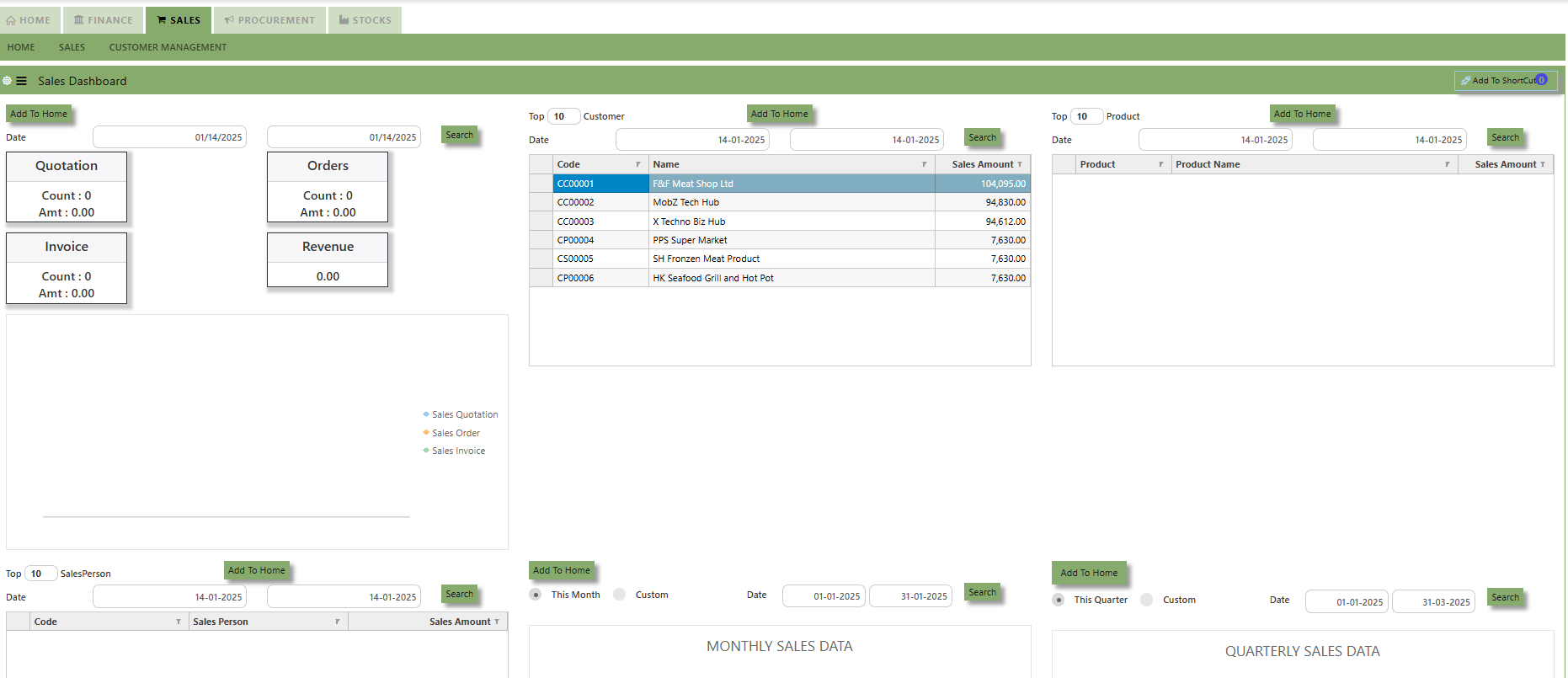
Task: Select HK Seafood Grill and Hot Pot row
Action: pyautogui.click(x=780, y=278)
